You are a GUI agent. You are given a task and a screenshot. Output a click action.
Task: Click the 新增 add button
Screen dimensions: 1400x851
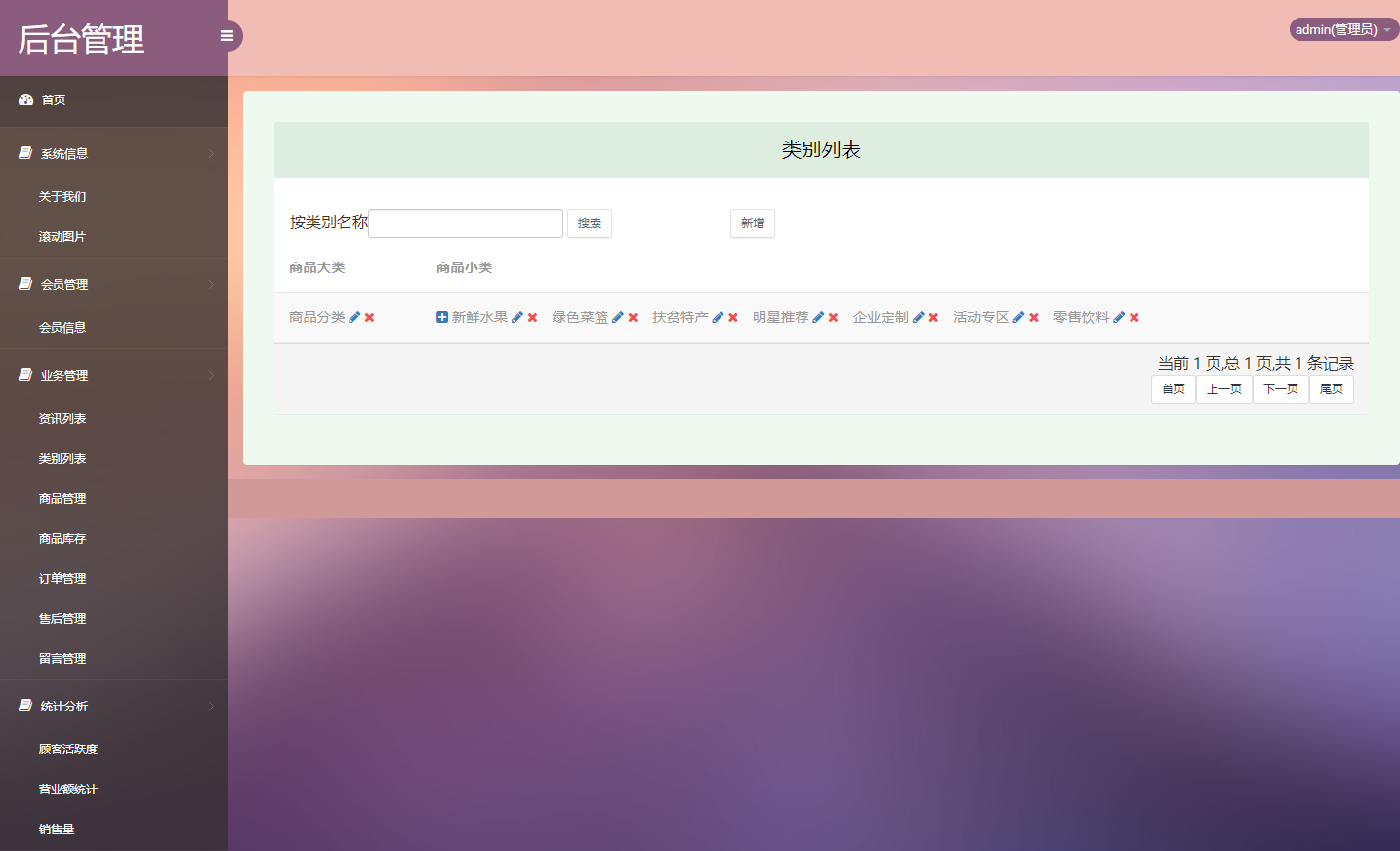pos(752,223)
